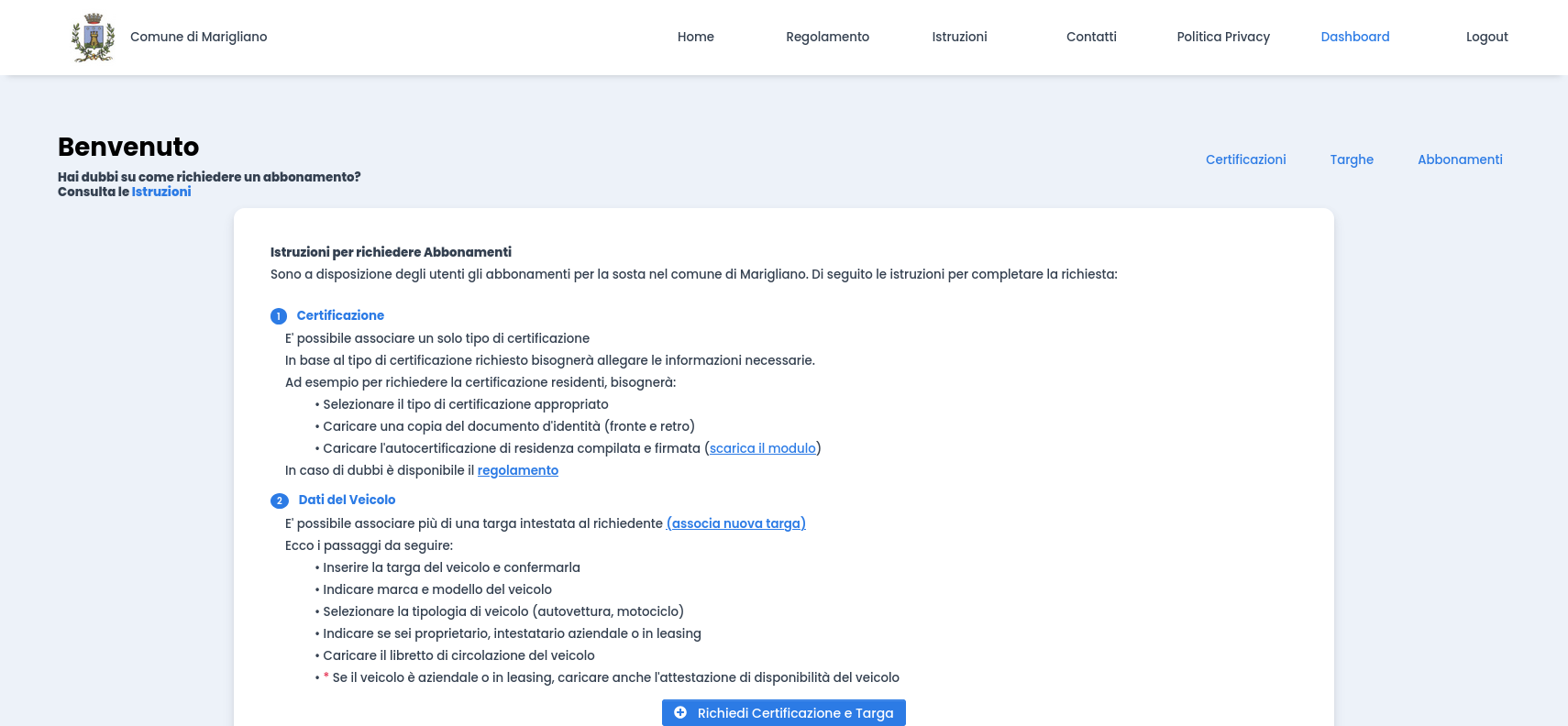Click 'Caricare il libretto di circolazione del veicolo'
The height and width of the screenshot is (726, 1568).
click(x=458, y=655)
